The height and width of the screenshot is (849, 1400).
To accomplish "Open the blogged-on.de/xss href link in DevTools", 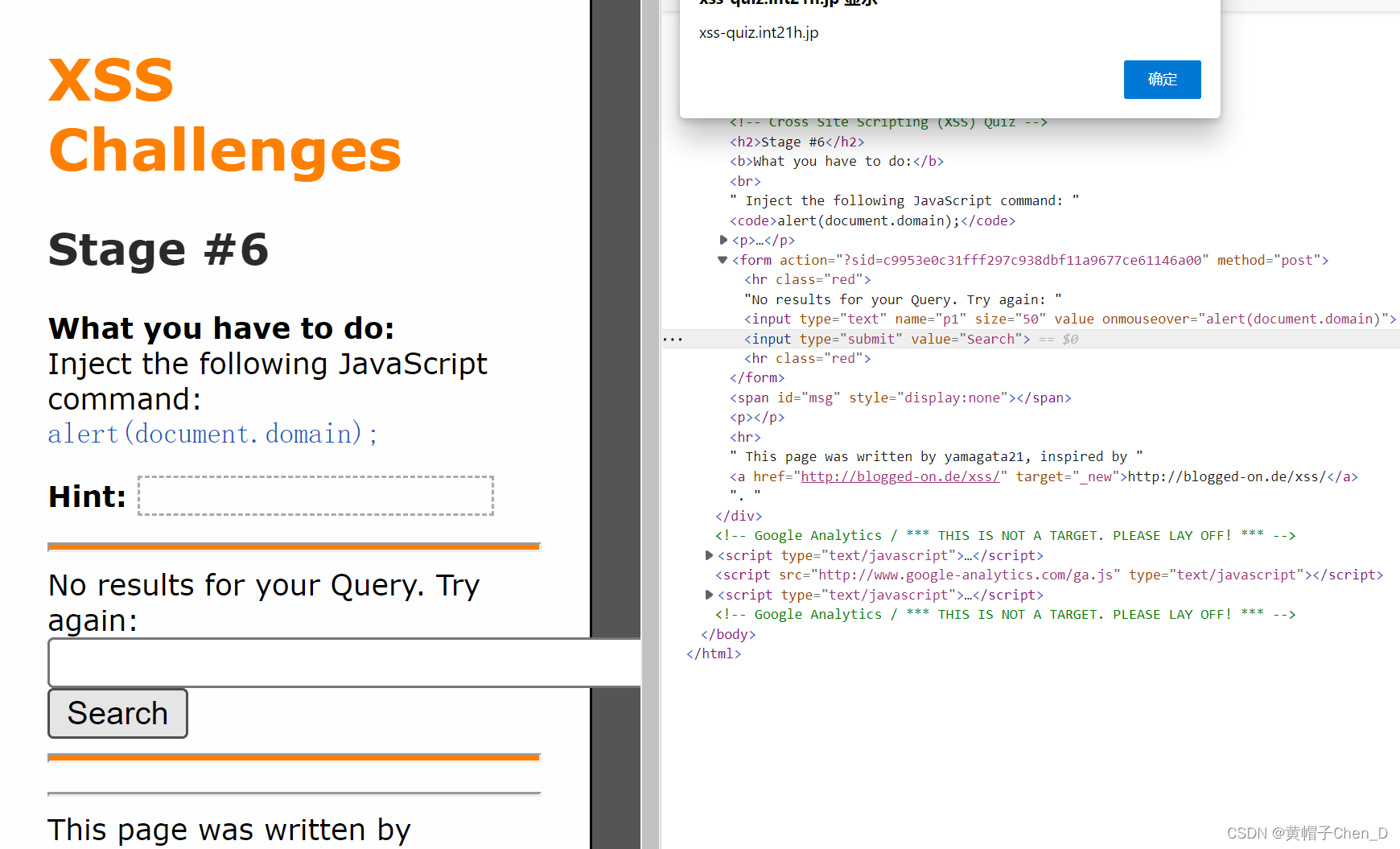I will coord(900,476).
